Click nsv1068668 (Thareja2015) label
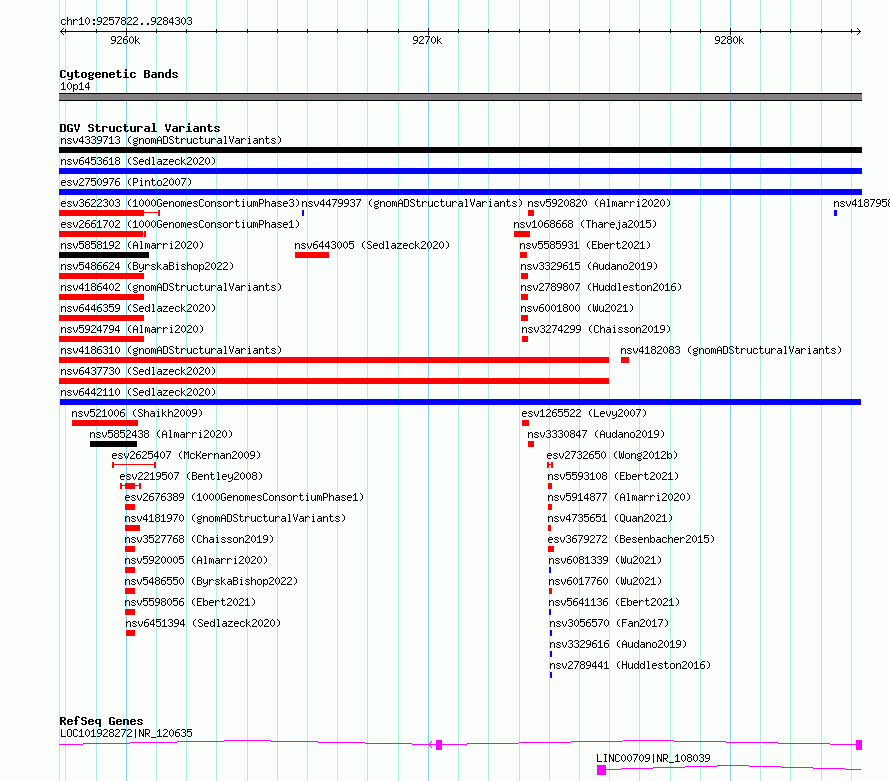Viewport: 890px width, 781px height. tap(585, 224)
